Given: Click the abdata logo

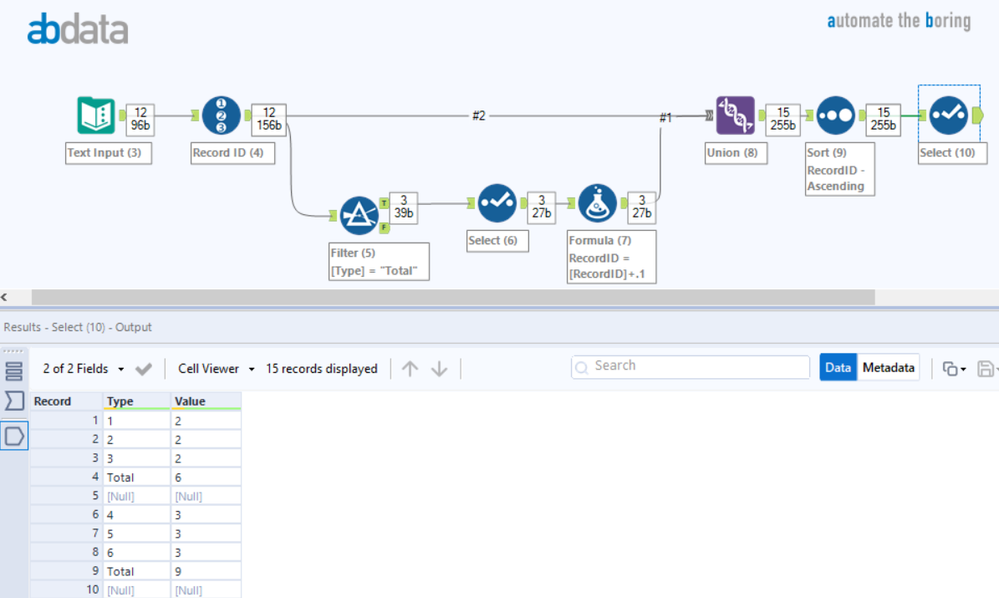Looking at the screenshot, I should 78,29.
